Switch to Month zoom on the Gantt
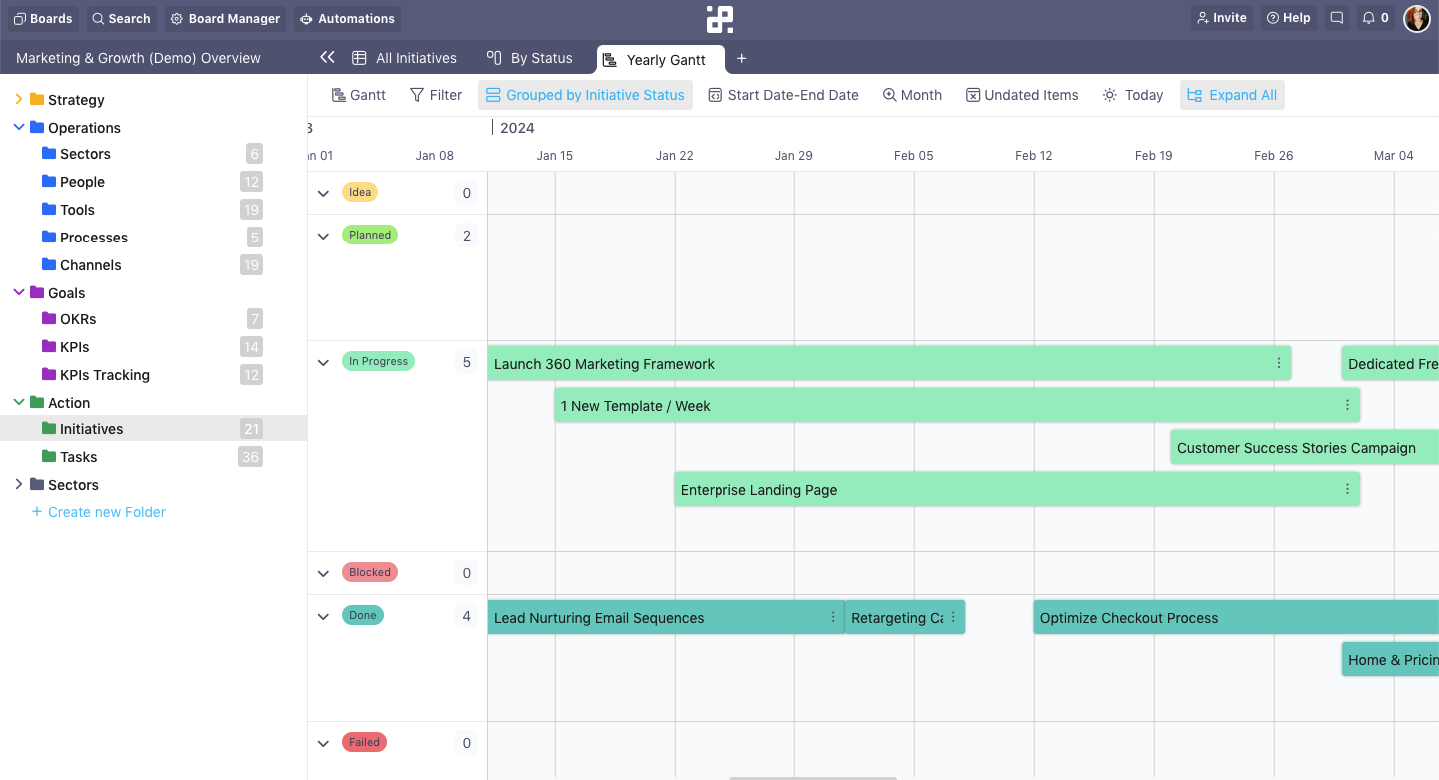This screenshot has width=1439, height=780. [911, 94]
